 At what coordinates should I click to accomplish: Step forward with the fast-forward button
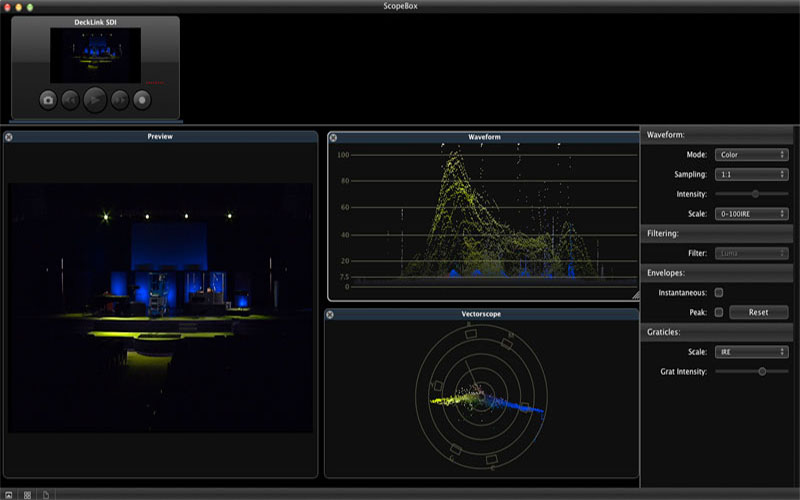pos(120,100)
